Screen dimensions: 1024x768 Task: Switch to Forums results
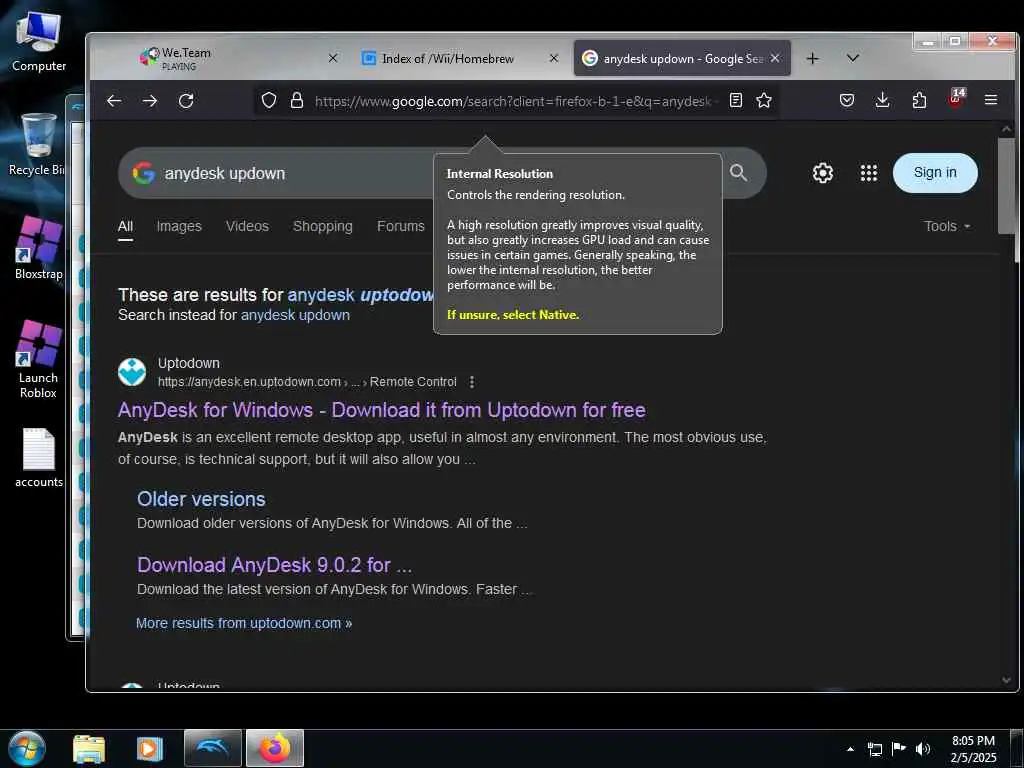pyautogui.click(x=400, y=226)
